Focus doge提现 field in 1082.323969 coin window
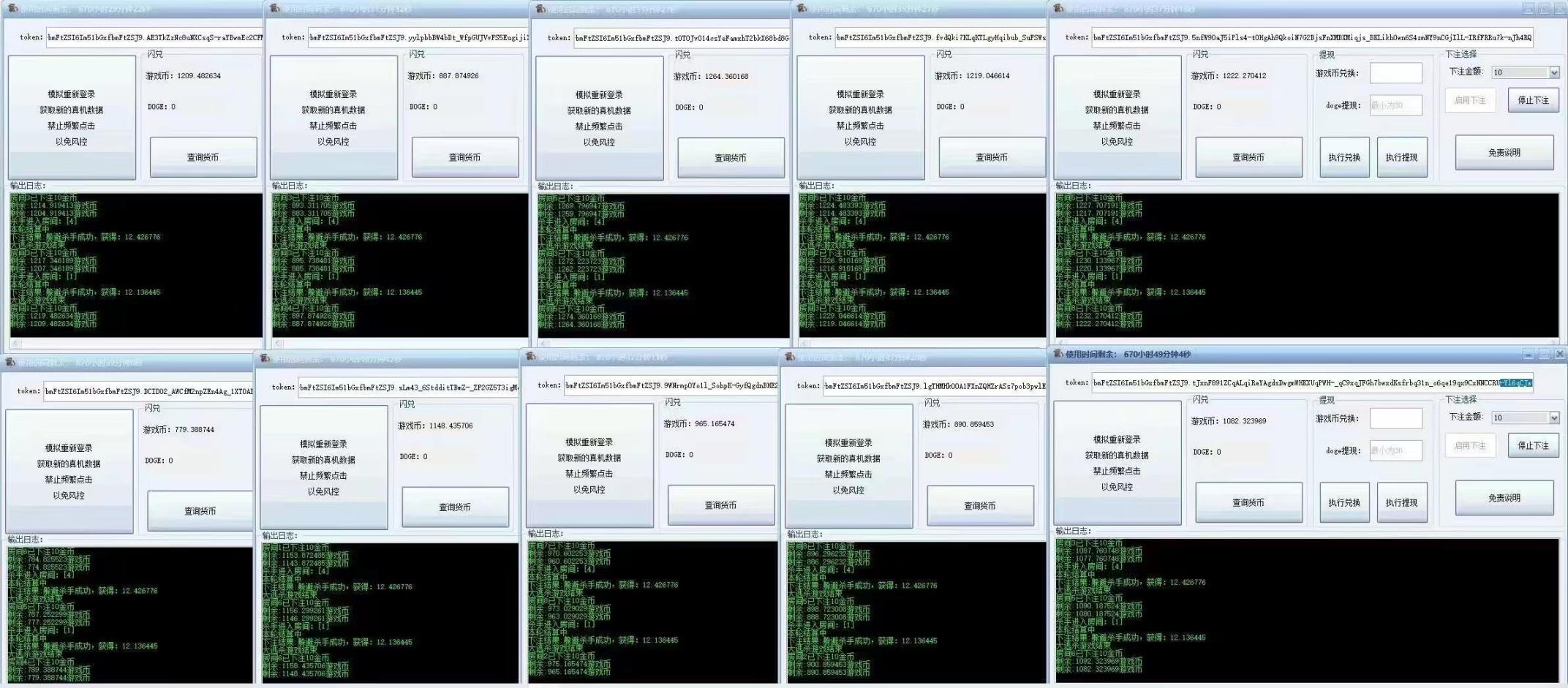Image resolution: width=1568 pixels, height=688 pixels. point(1395,450)
